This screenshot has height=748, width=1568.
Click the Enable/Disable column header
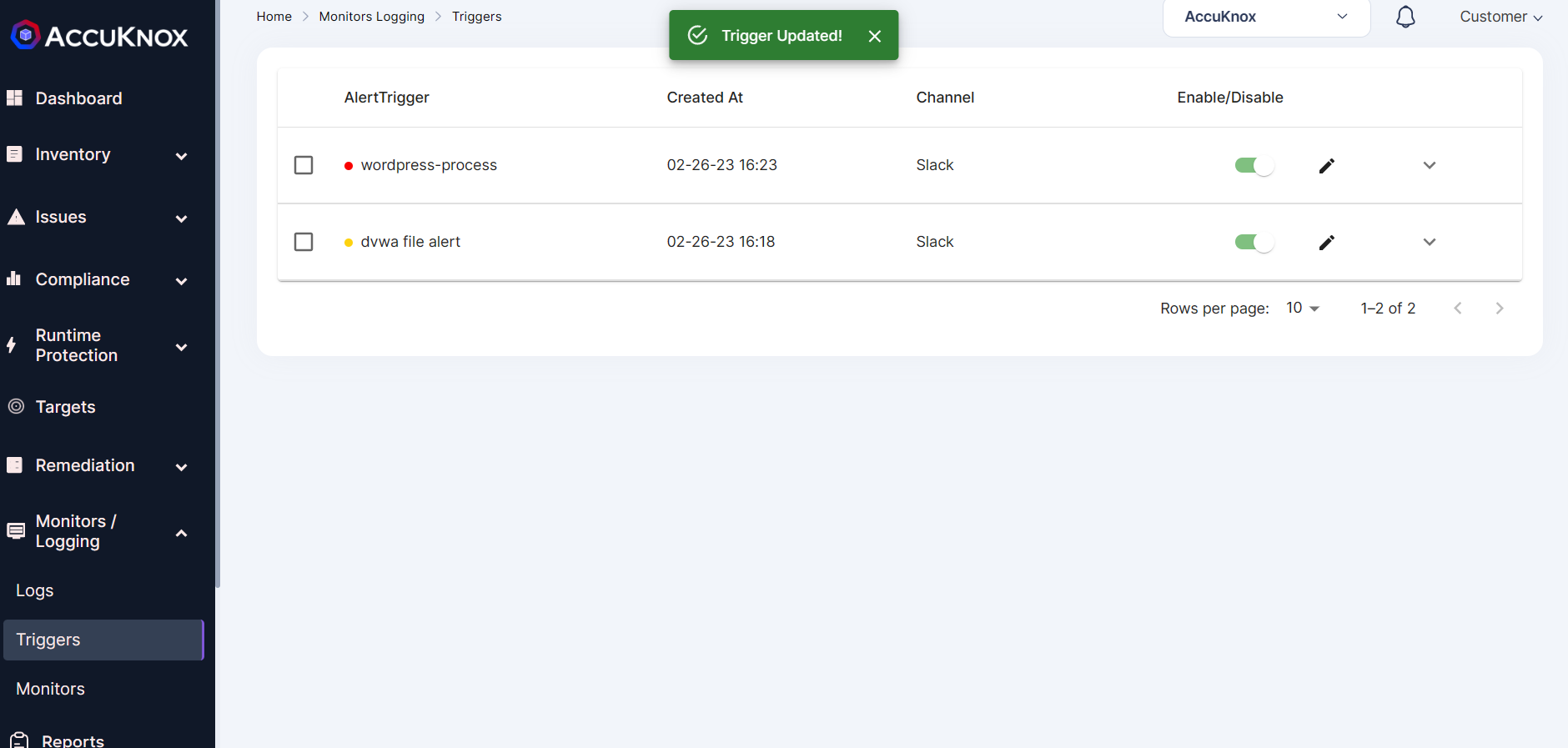click(1230, 98)
